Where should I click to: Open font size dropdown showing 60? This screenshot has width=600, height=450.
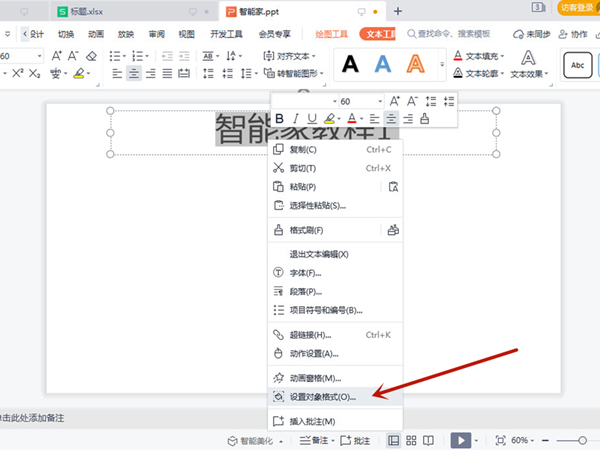tap(380, 102)
